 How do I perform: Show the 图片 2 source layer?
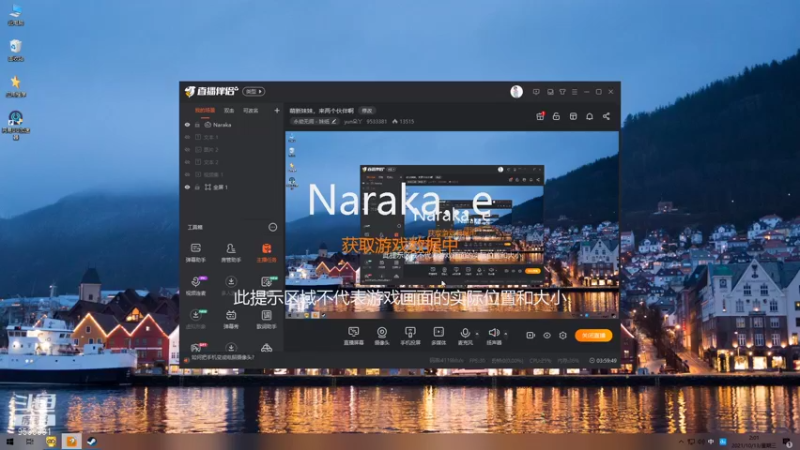click(187, 149)
